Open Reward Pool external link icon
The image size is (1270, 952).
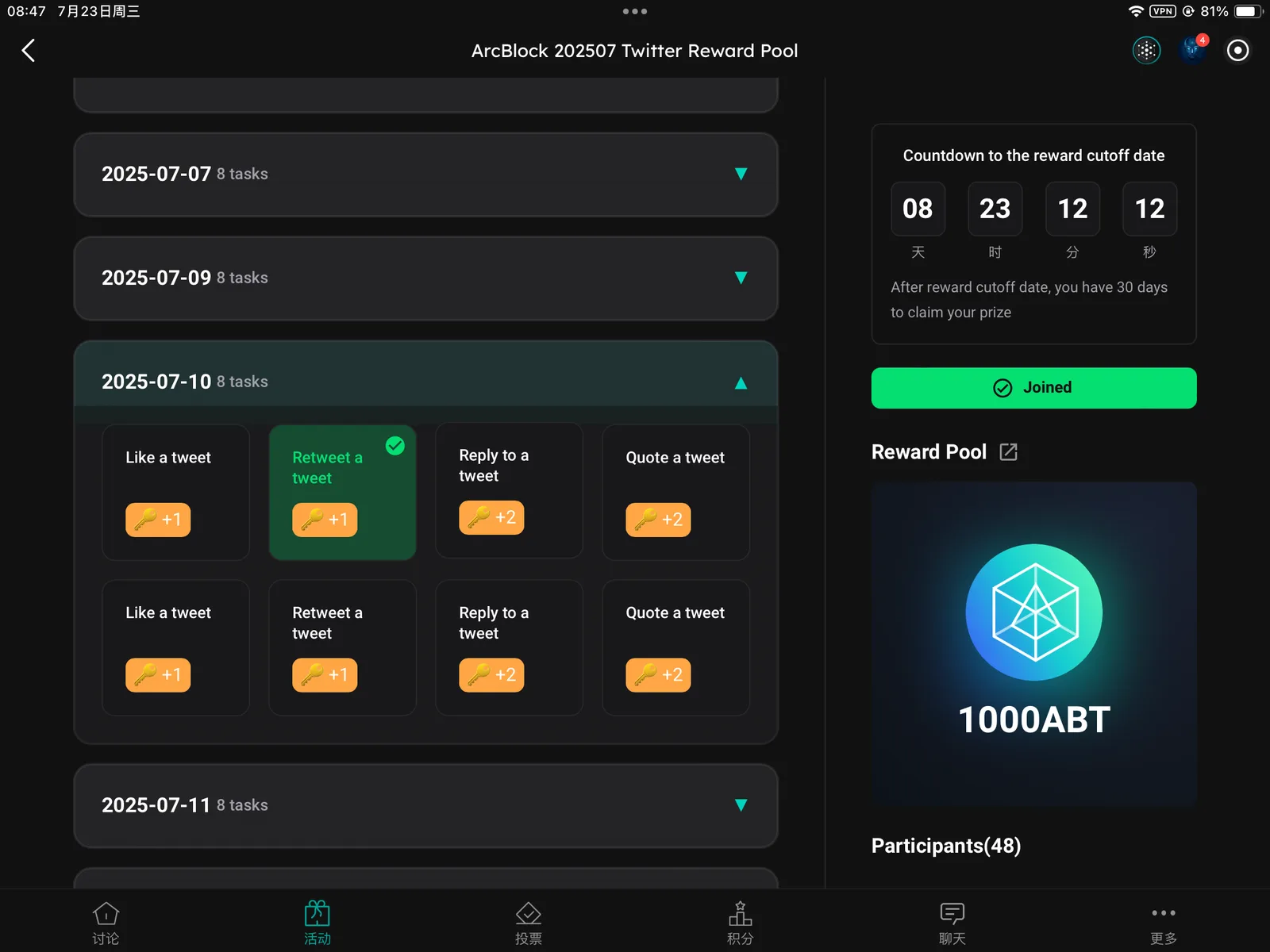pyautogui.click(x=1008, y=452)
